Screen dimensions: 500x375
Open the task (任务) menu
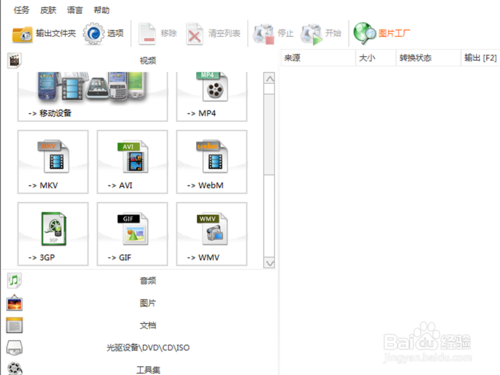click(x=21, y=10)
